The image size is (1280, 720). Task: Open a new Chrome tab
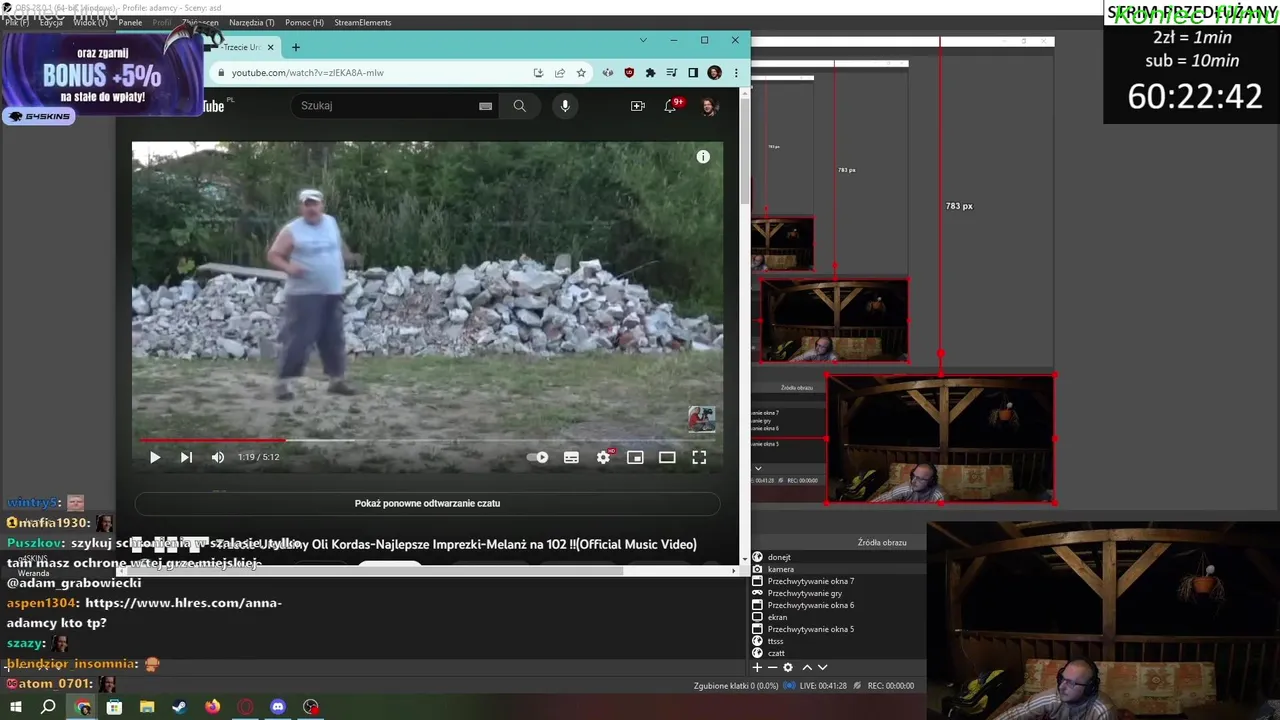[296, 47]
